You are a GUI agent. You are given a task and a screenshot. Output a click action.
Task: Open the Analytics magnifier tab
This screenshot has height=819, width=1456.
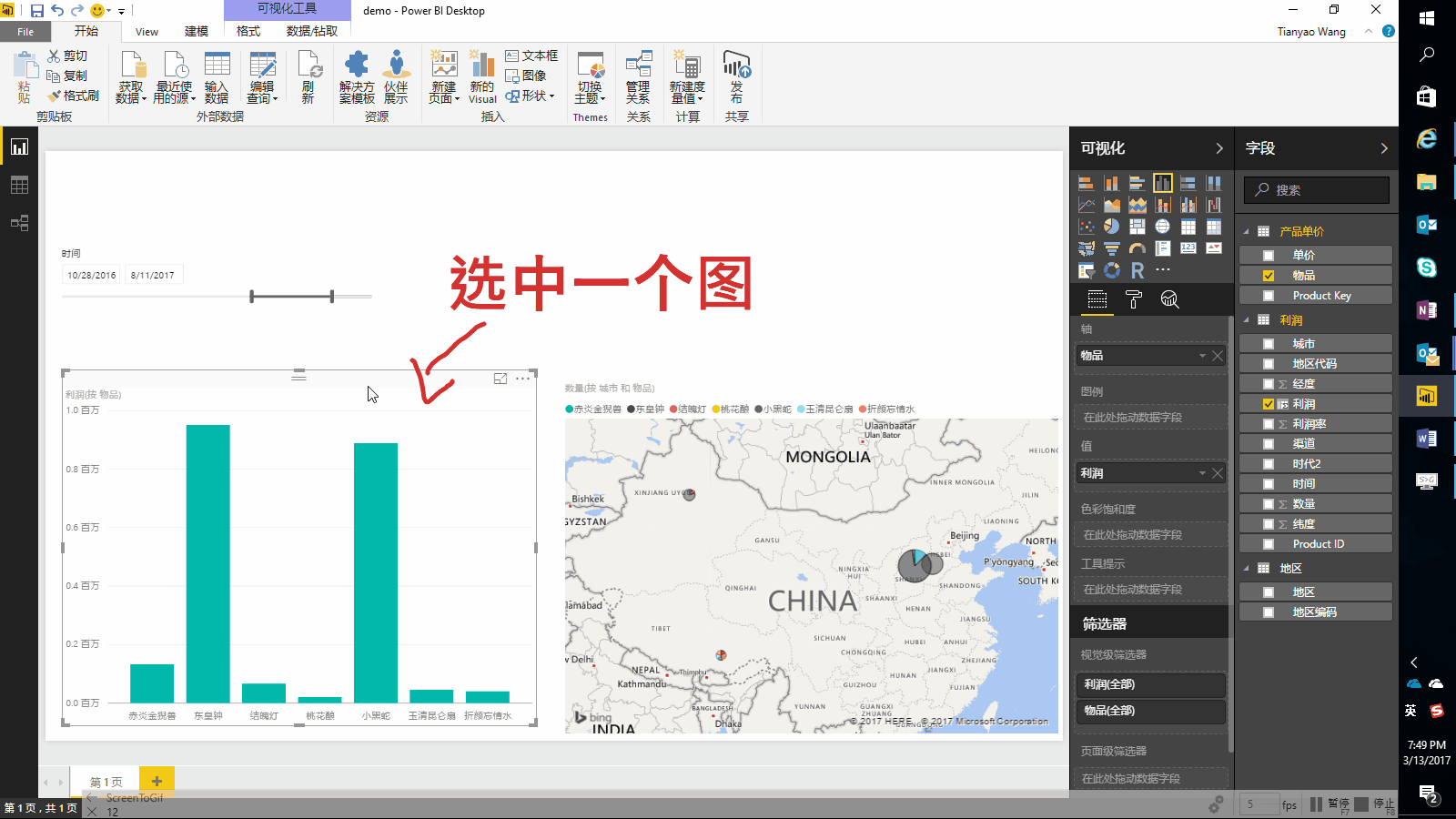tap(1169, 299)
